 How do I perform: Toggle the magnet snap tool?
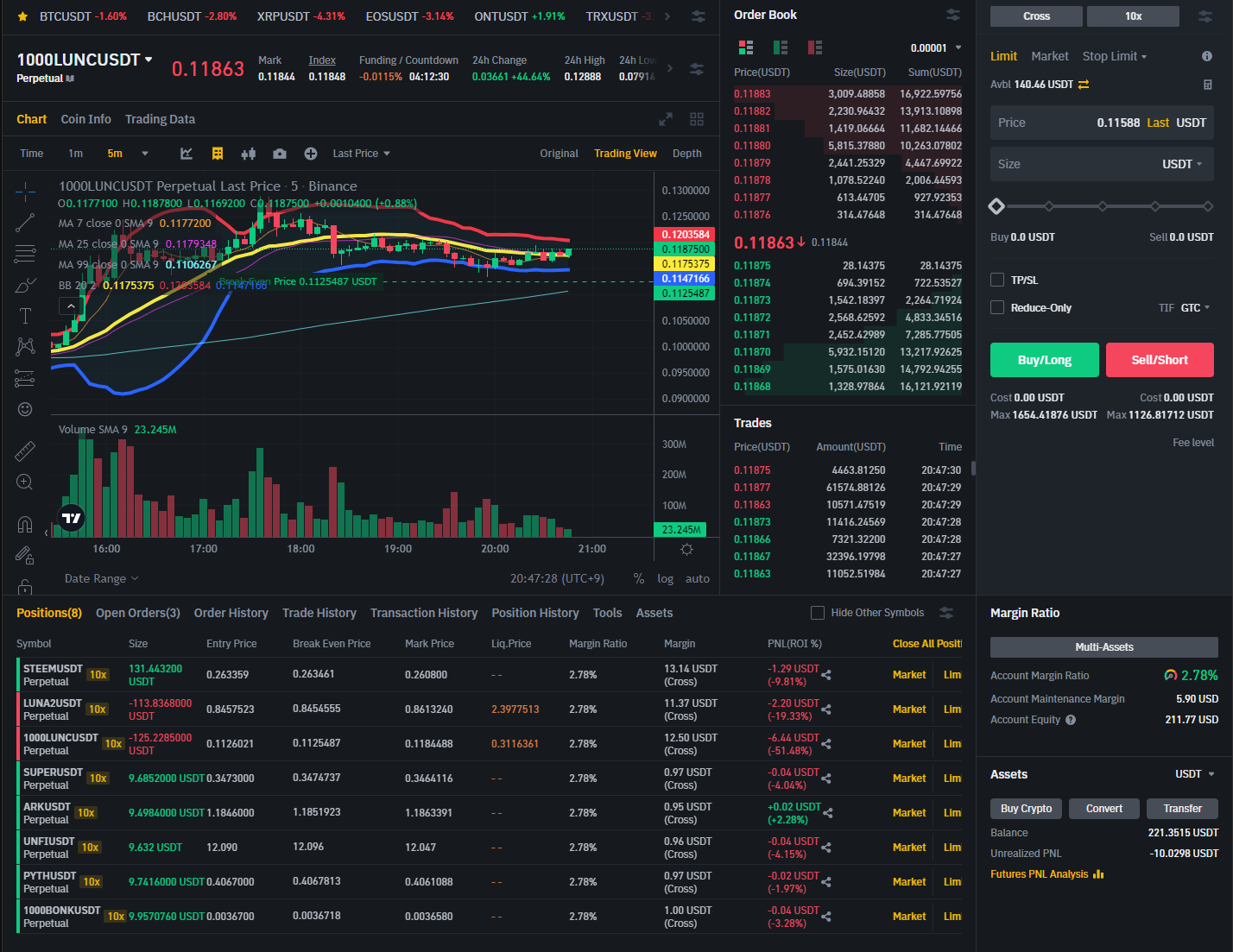click(25, 524)
